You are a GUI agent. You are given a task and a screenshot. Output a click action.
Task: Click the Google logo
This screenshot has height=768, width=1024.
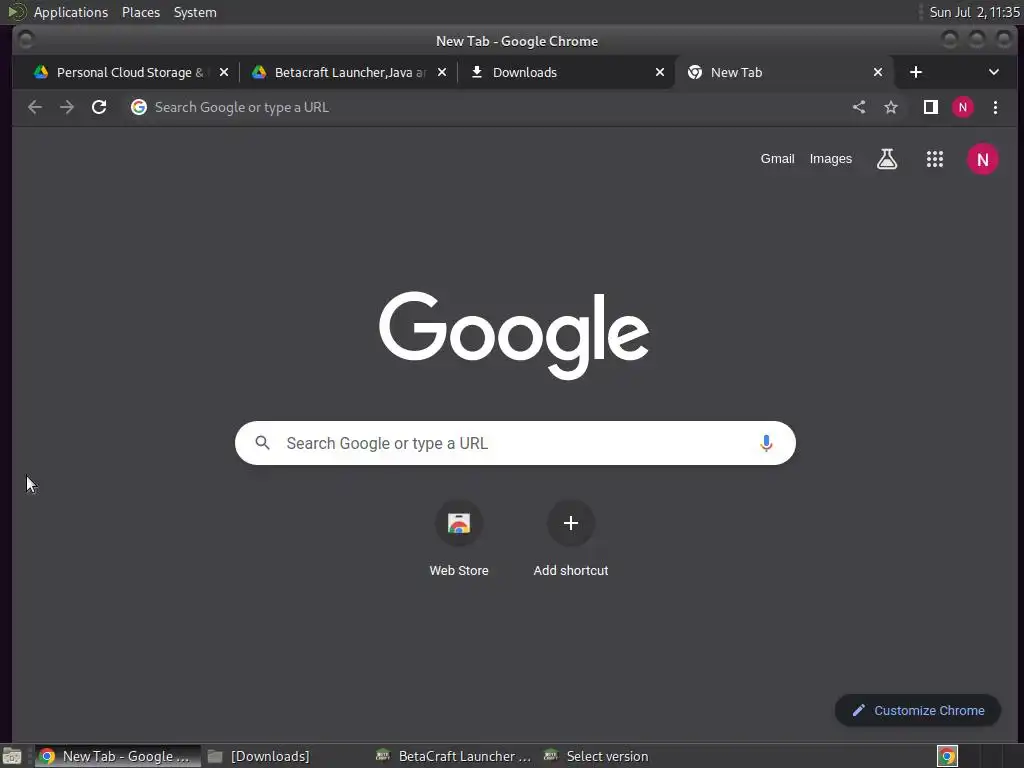pyautogui.click(x=514, y=335)
